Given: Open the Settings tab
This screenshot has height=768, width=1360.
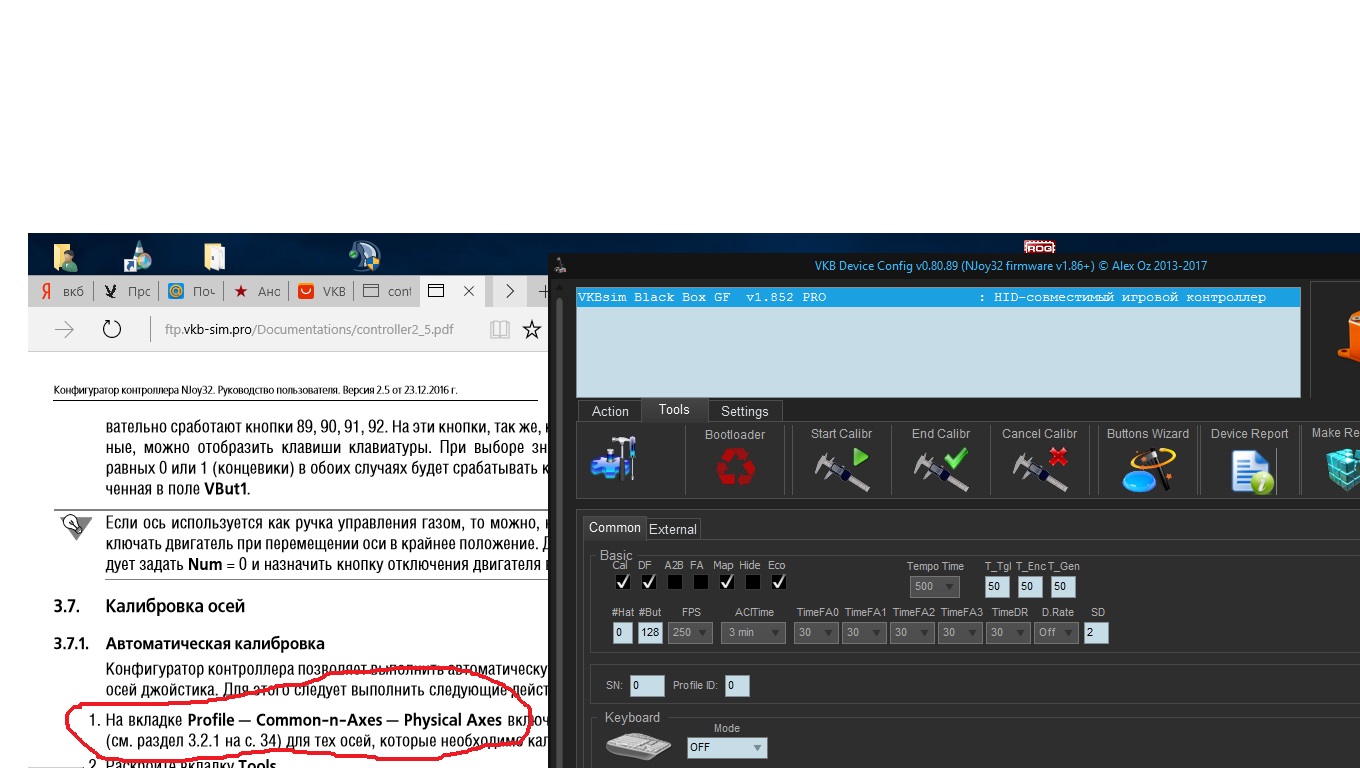Looking at the screenshot, I should tap(745, 411).
